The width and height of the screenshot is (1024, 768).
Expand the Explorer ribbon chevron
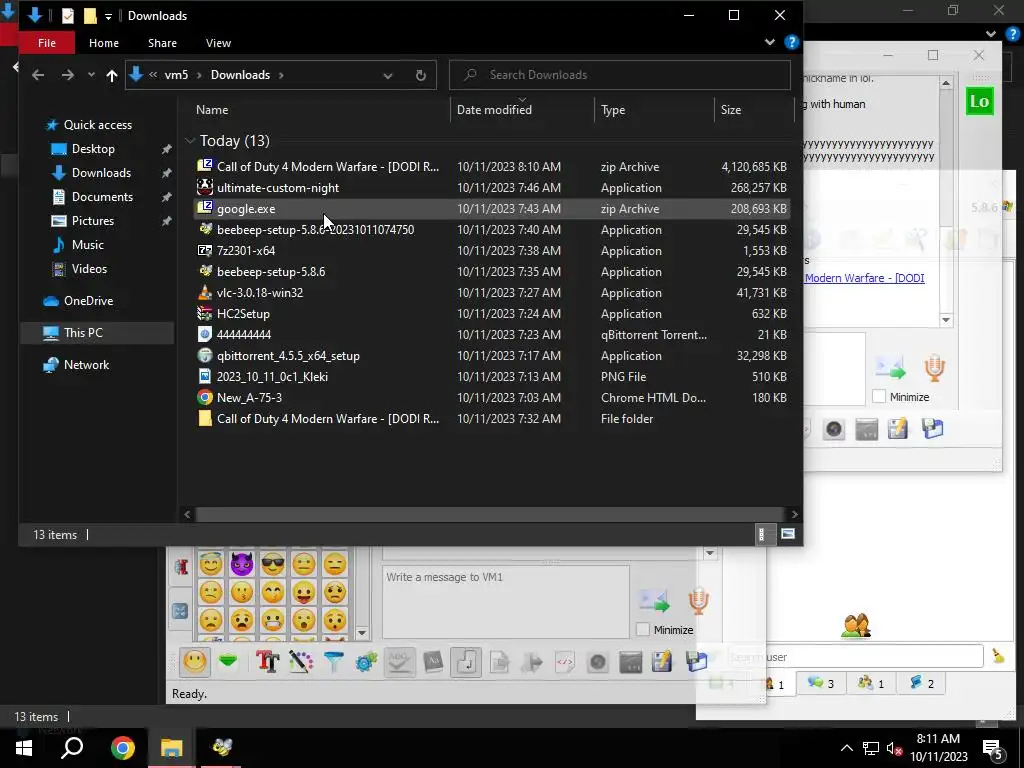(770, 42)
